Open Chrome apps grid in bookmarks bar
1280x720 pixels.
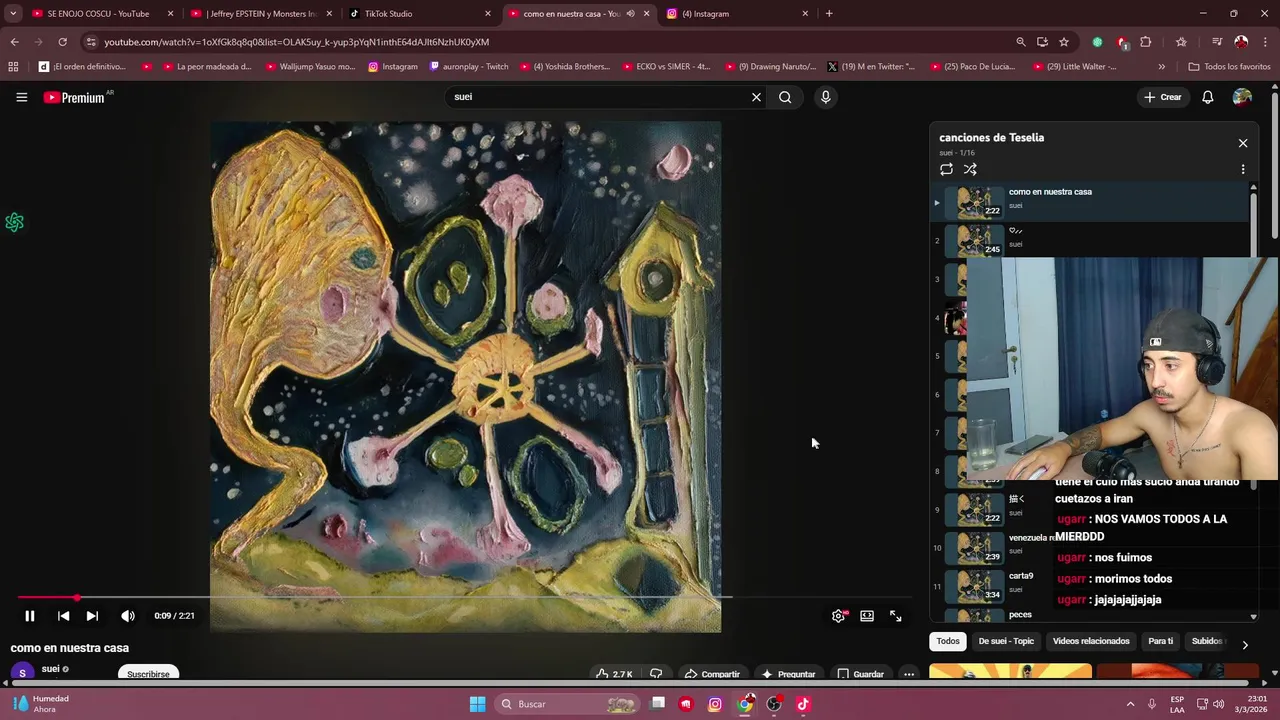[x=13, y=67]
